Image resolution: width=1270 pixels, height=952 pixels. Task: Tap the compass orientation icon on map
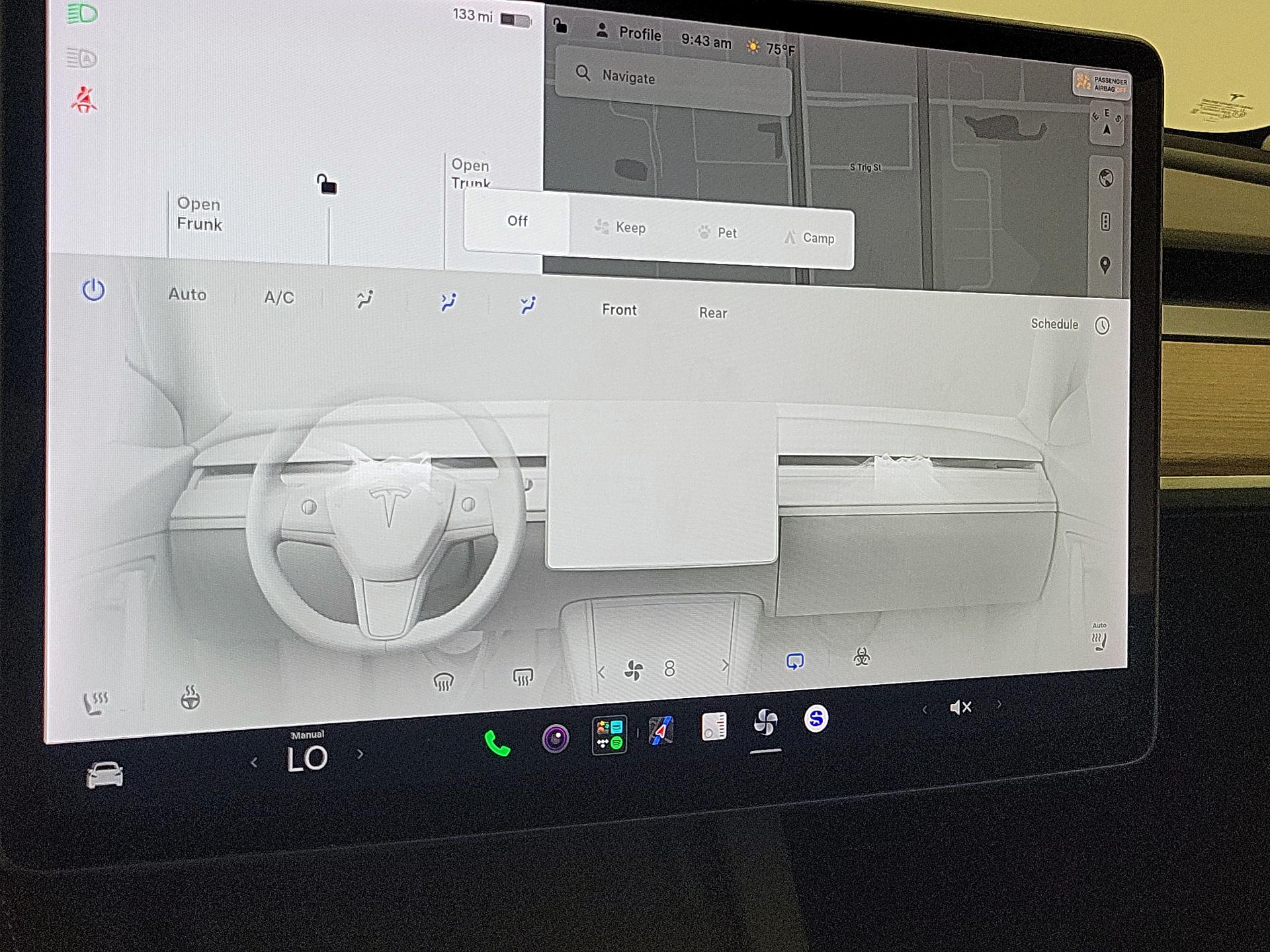tap(1106, 124)
